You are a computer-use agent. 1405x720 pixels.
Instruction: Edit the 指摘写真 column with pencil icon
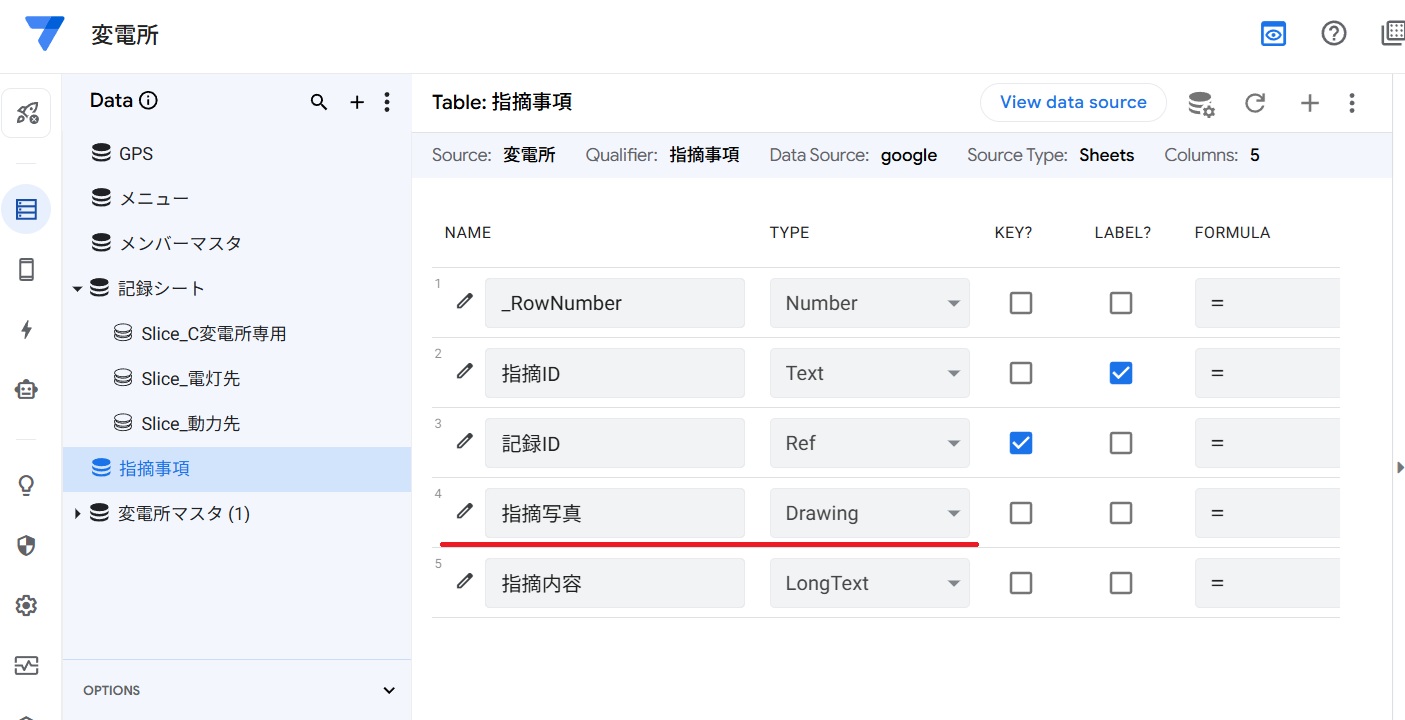(x=464, y=512)
